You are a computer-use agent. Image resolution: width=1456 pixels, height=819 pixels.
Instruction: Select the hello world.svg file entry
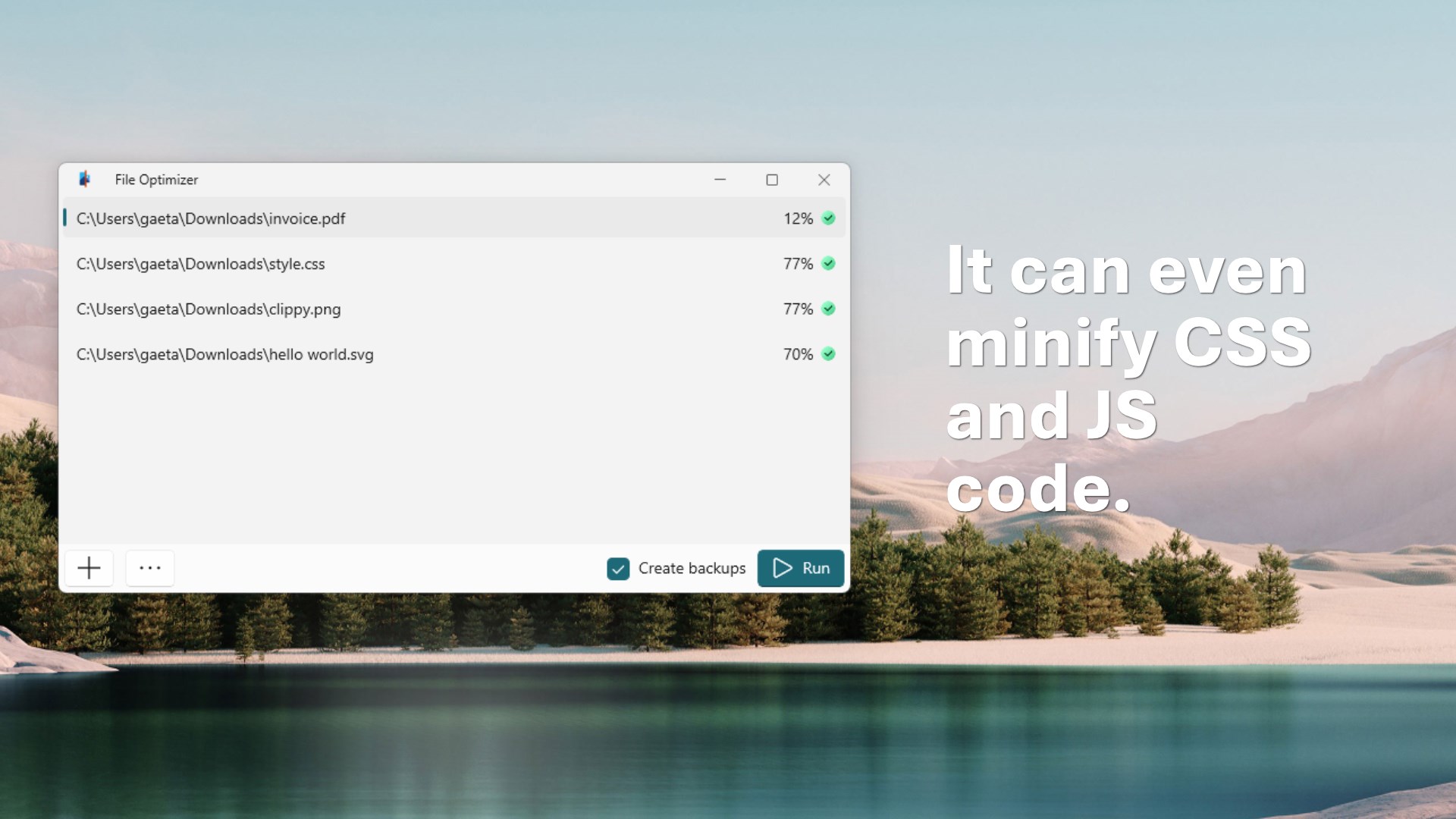(x=454, y=354)
